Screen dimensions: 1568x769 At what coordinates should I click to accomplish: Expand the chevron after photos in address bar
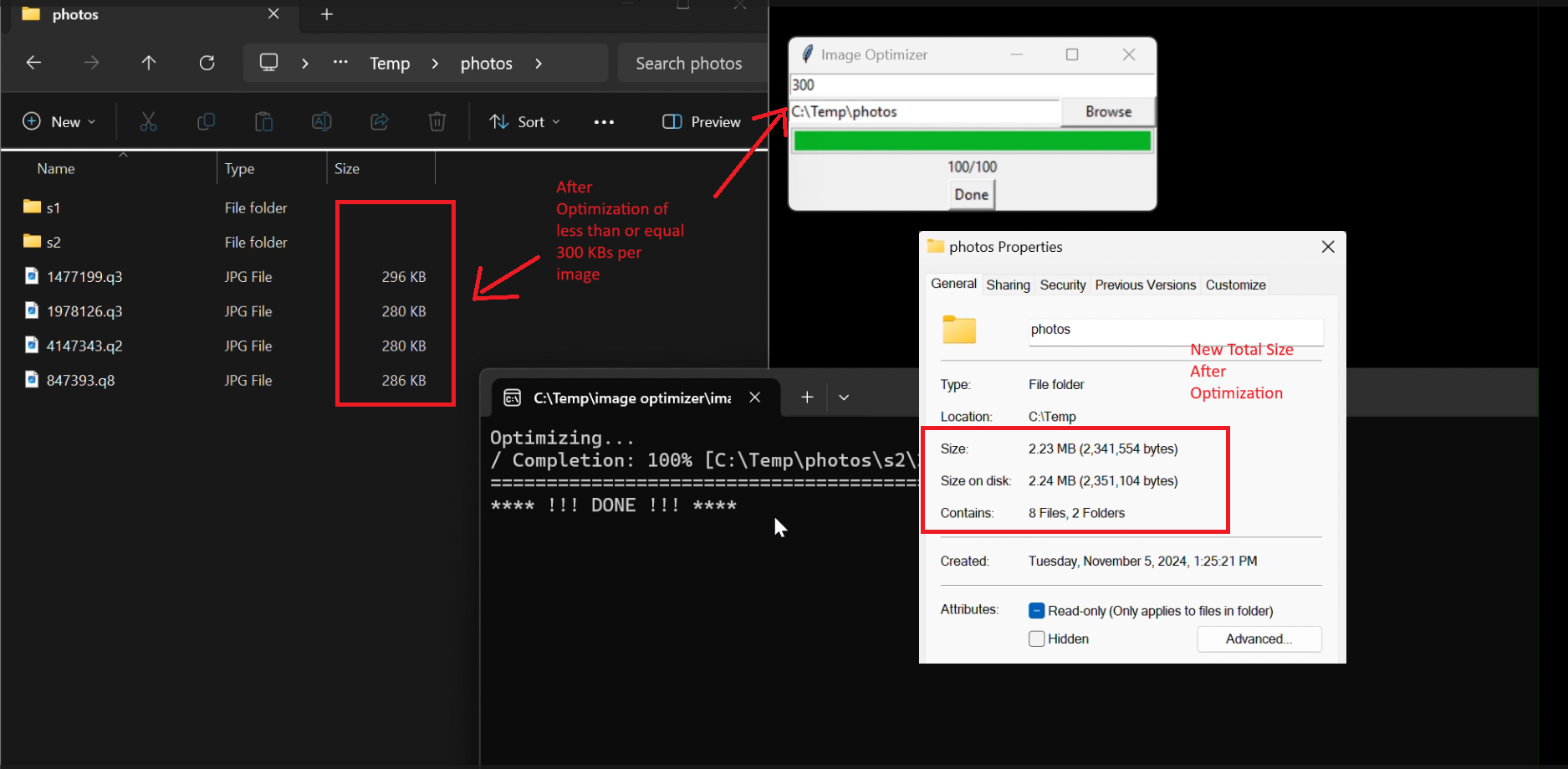(x=539, y=64)
